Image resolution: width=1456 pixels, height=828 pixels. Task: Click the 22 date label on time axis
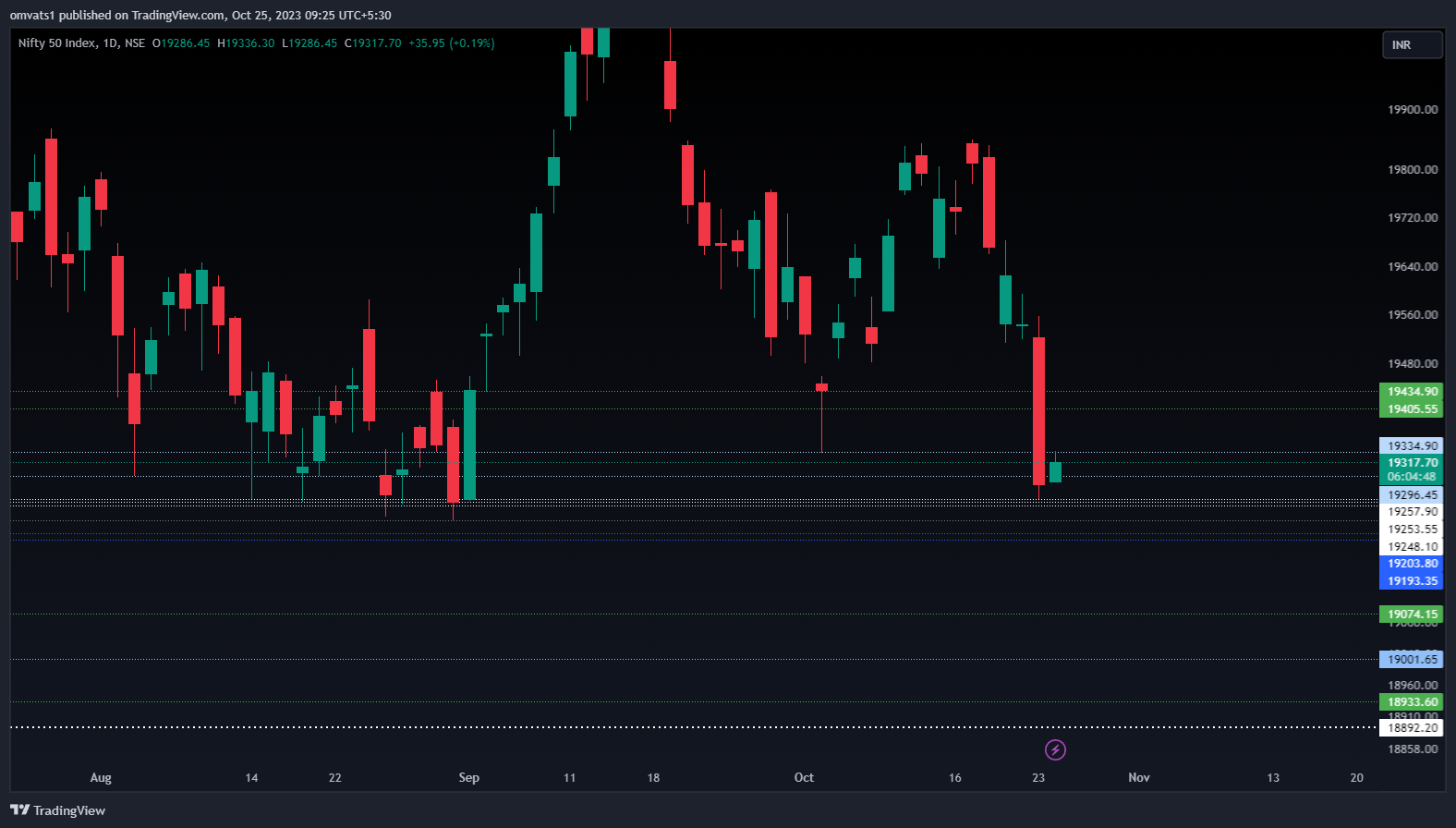pyautogui.click(x=334, y=778)
